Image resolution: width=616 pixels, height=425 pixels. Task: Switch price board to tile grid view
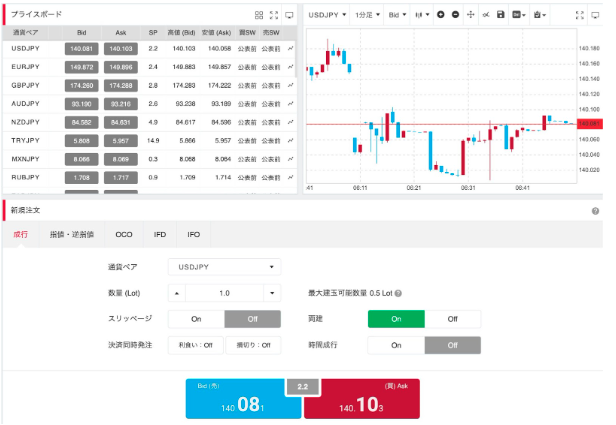click(259, 16)
